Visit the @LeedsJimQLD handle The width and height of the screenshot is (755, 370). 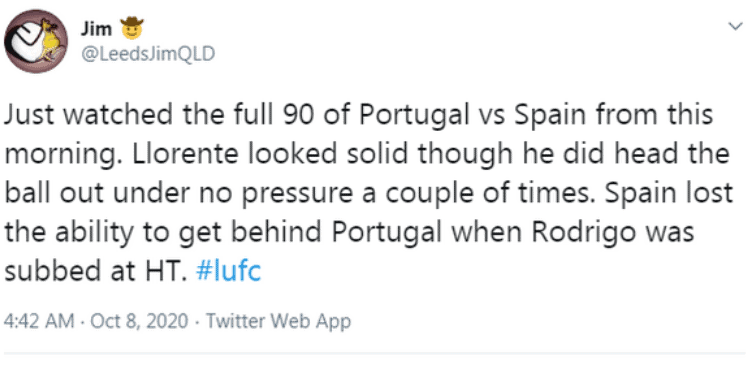(148, 54)
